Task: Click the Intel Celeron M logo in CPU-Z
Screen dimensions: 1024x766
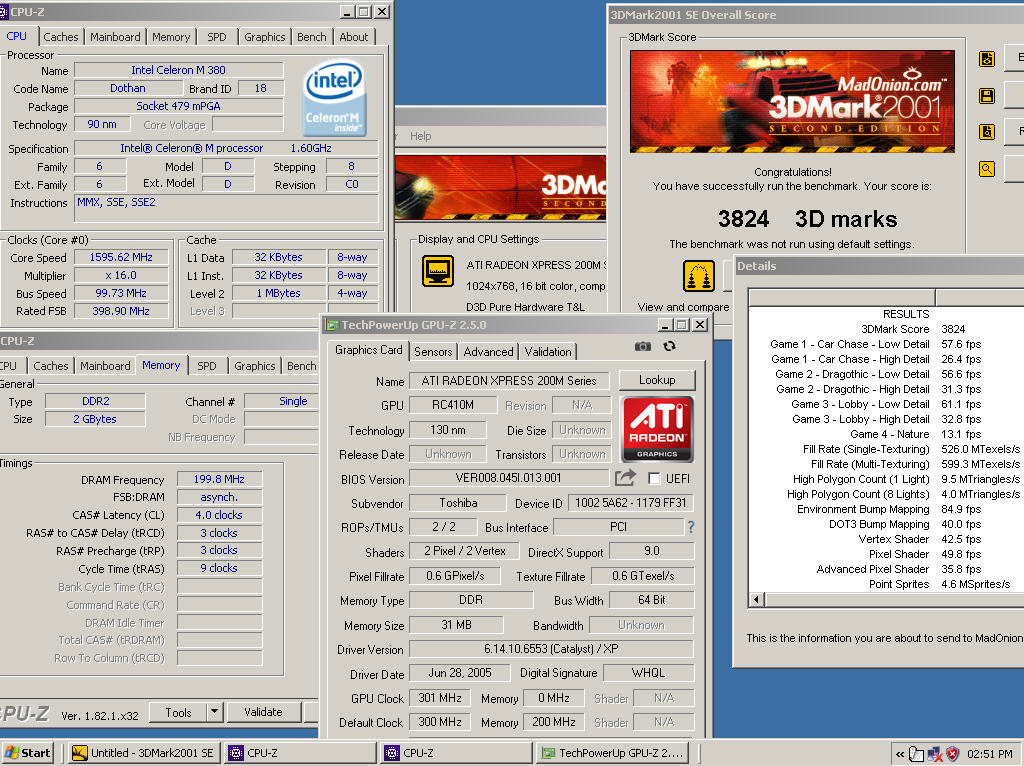Action: coord(334,98)
